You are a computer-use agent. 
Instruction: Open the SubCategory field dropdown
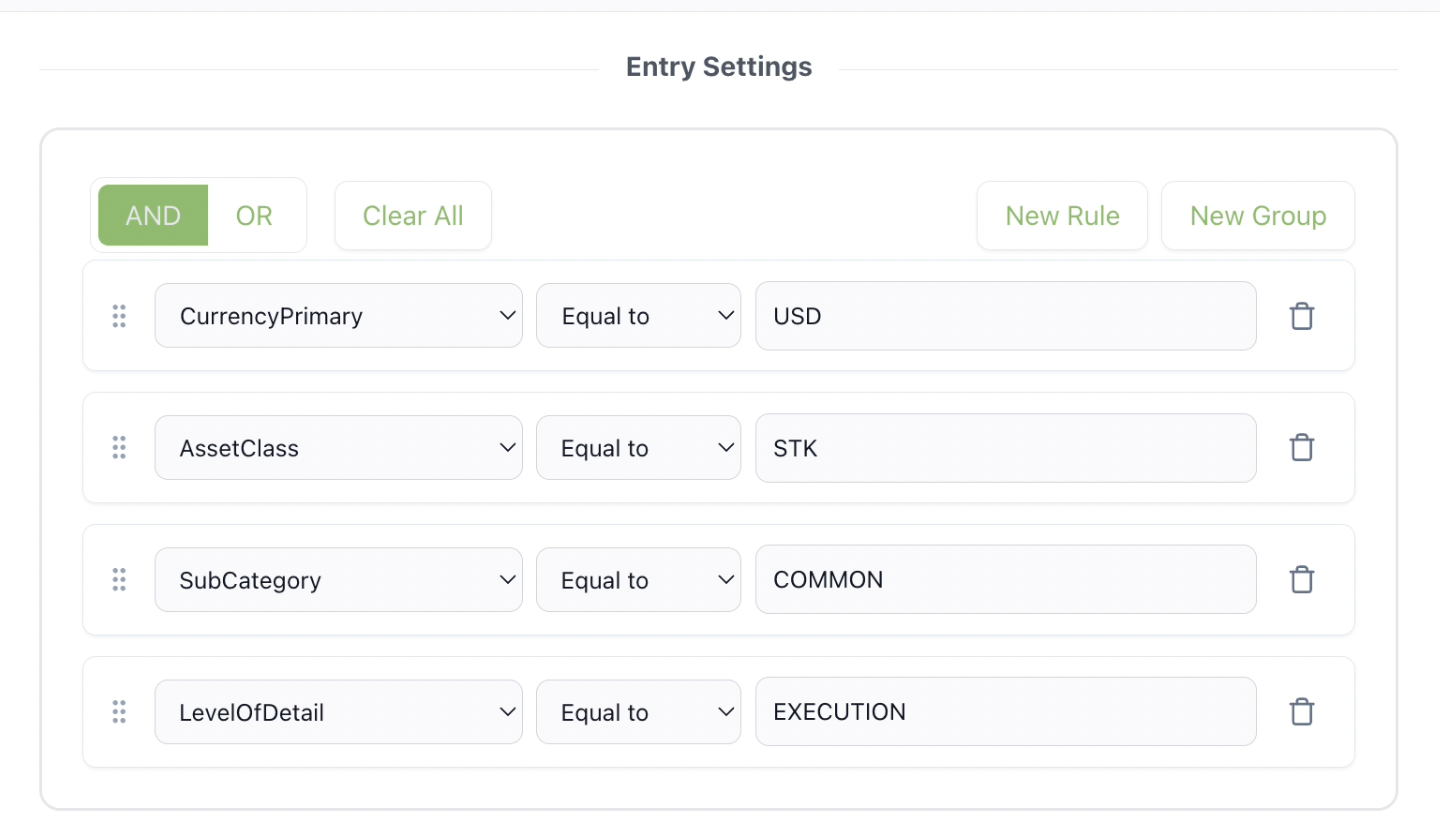click(x=338, y=579)
